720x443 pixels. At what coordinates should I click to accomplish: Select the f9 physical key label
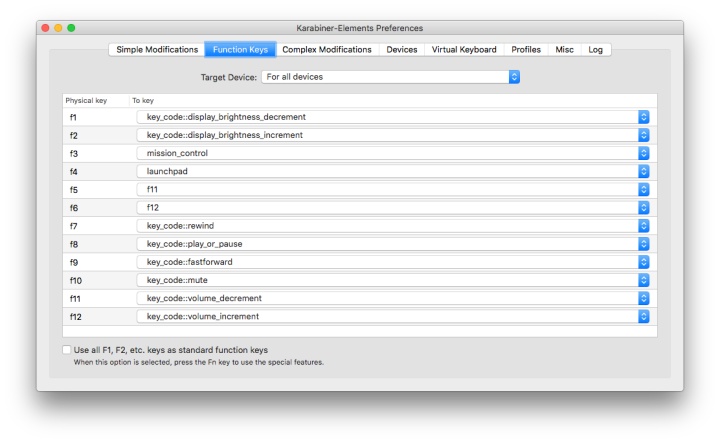click(x=74, y=263)
